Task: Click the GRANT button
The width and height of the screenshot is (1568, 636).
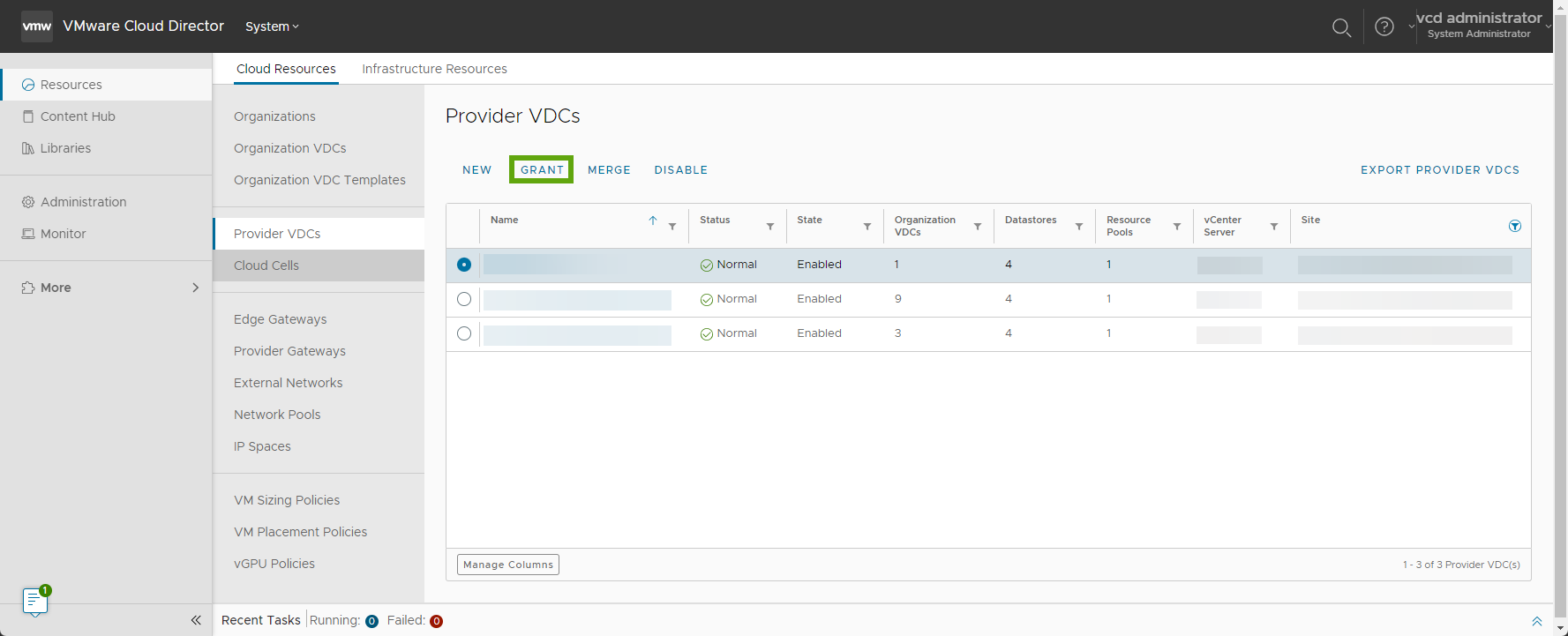Action: [x=542, y=170]
